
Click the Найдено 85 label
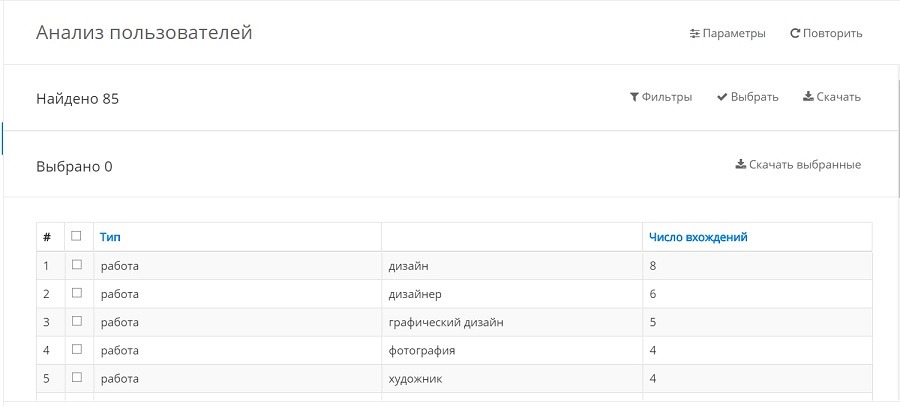pyautogui.click(x=77, y=99)
